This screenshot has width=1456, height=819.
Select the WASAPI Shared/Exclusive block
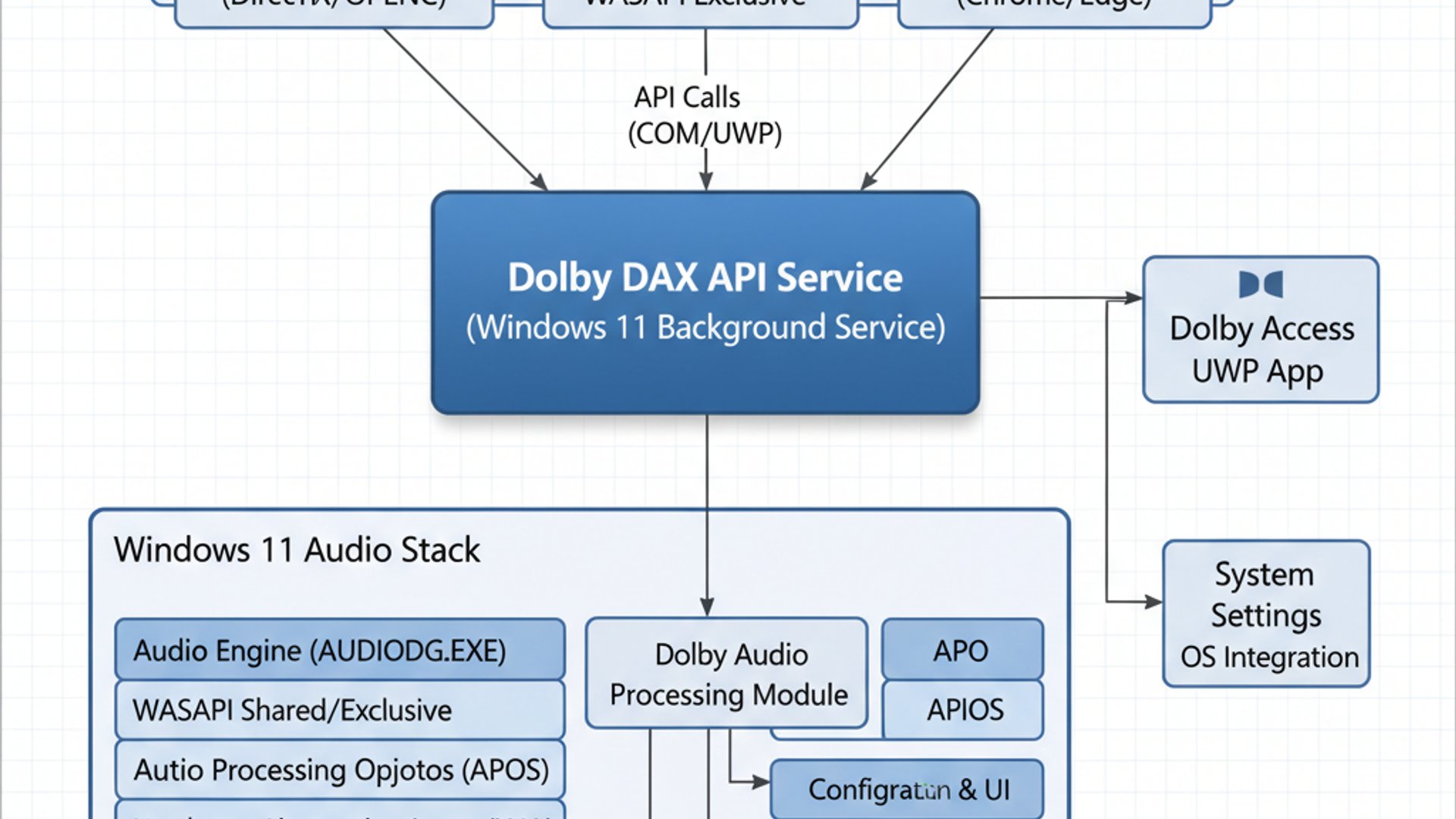coord(340,710)
